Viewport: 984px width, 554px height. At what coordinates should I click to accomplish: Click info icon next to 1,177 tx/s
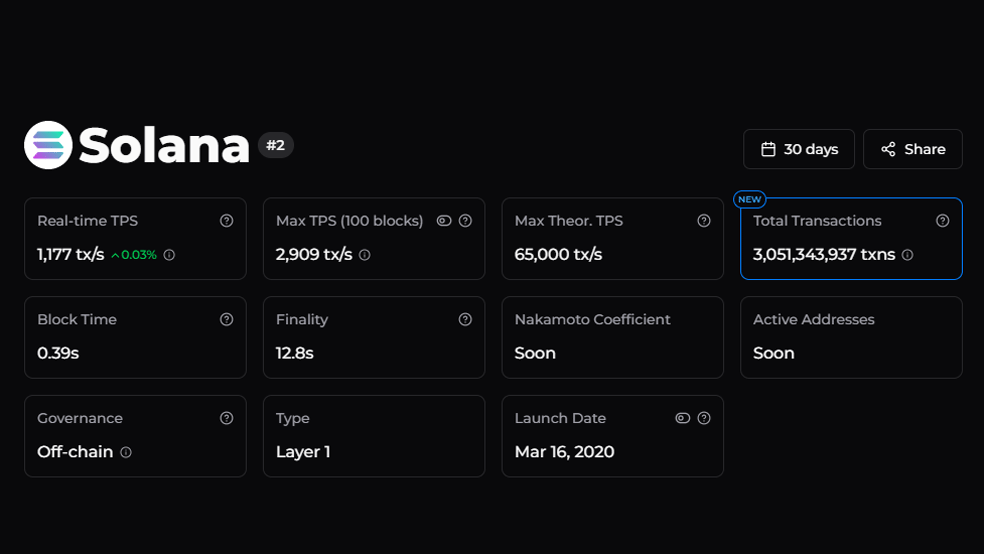(x=169, y=255)
